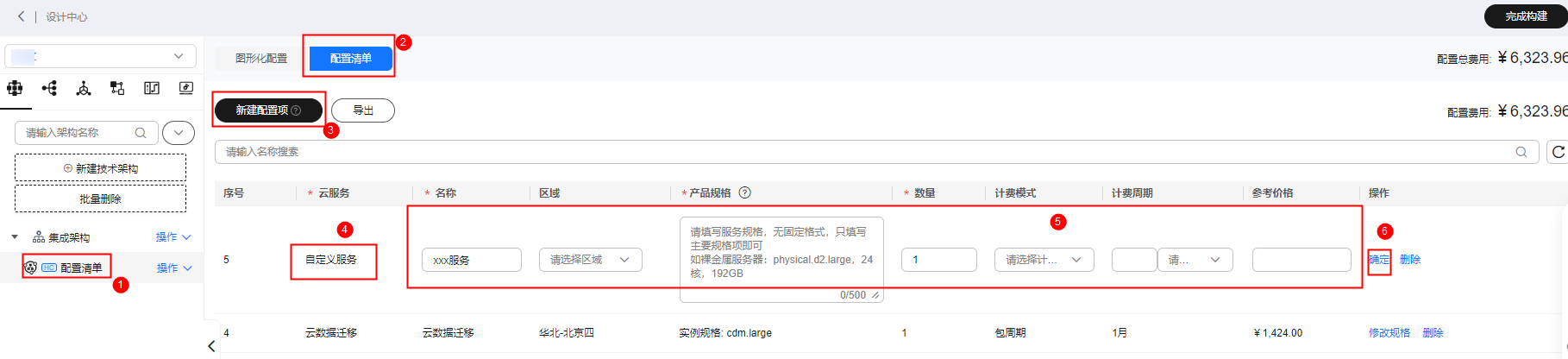Open the billing mode dropdown
This screenshot has width=1568, height=359.
point(1044,260)
